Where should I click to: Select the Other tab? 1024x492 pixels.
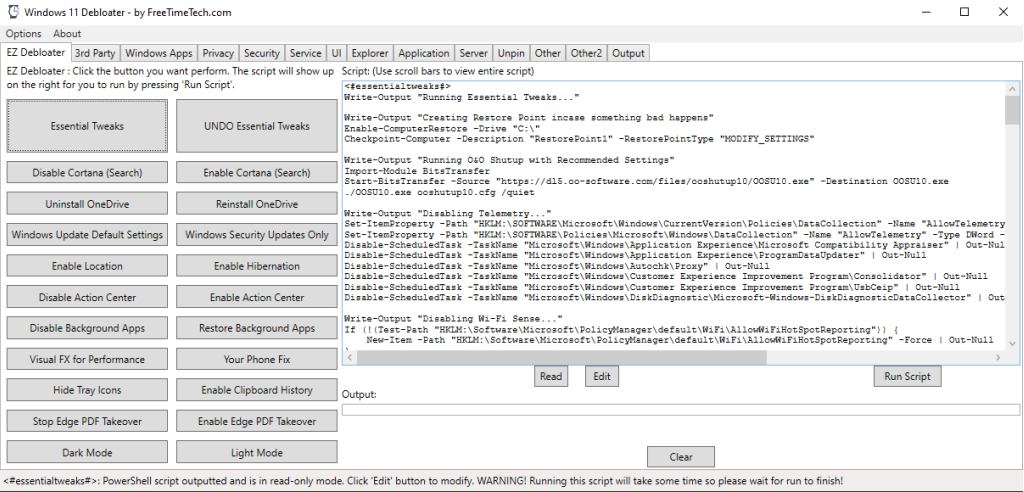pos(548,54)
